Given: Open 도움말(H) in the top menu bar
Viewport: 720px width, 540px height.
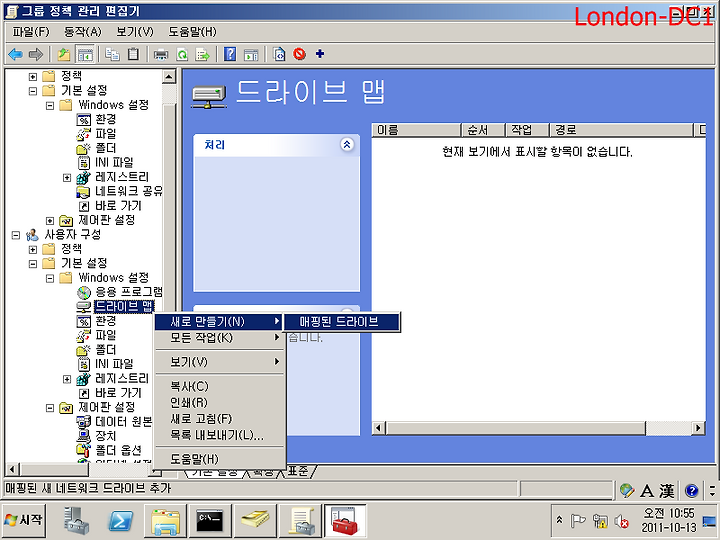Looking at the screenshot, I should pos(192,32).
